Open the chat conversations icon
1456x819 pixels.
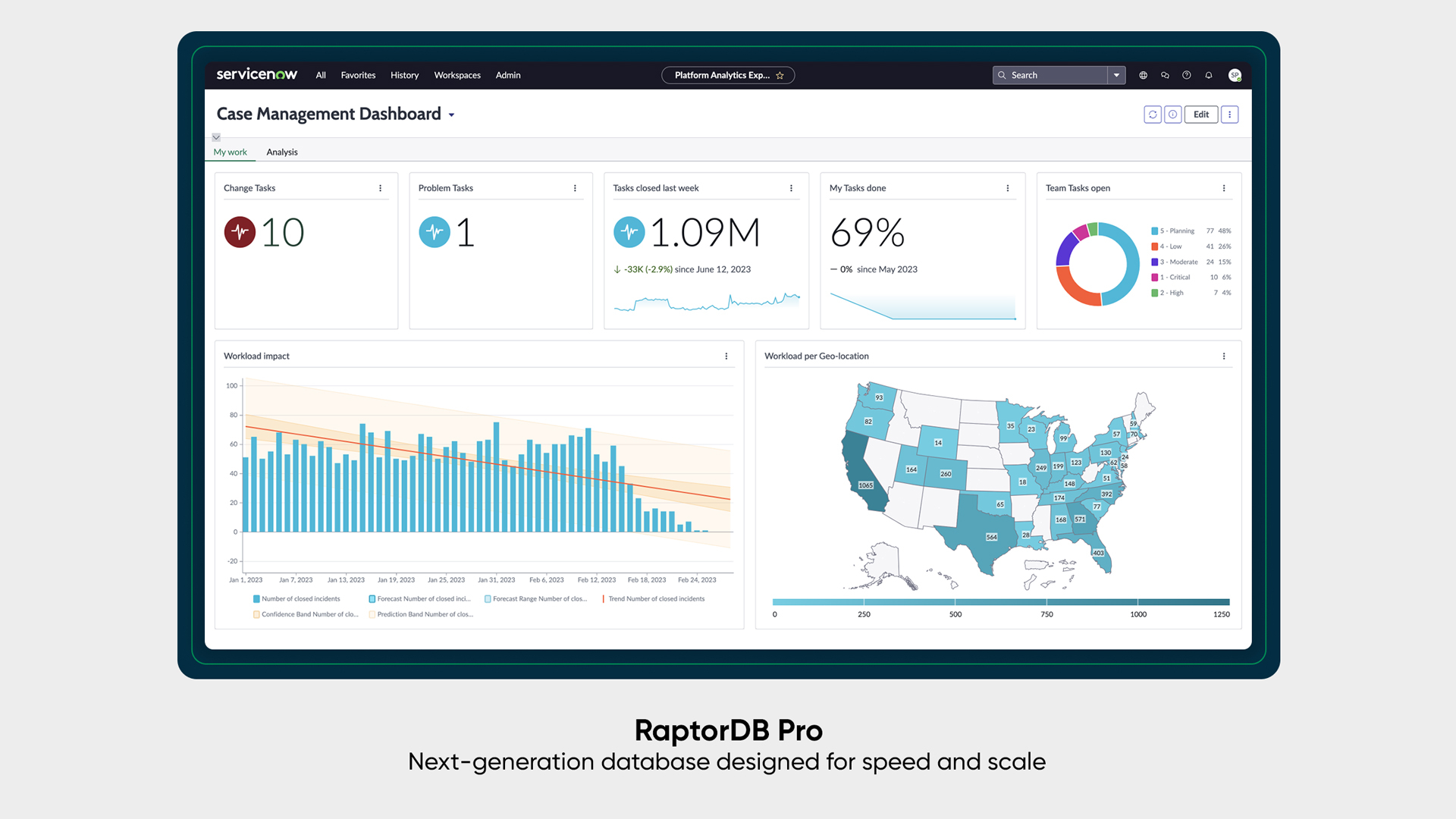pyautogui.click(x=1165, y=75)
